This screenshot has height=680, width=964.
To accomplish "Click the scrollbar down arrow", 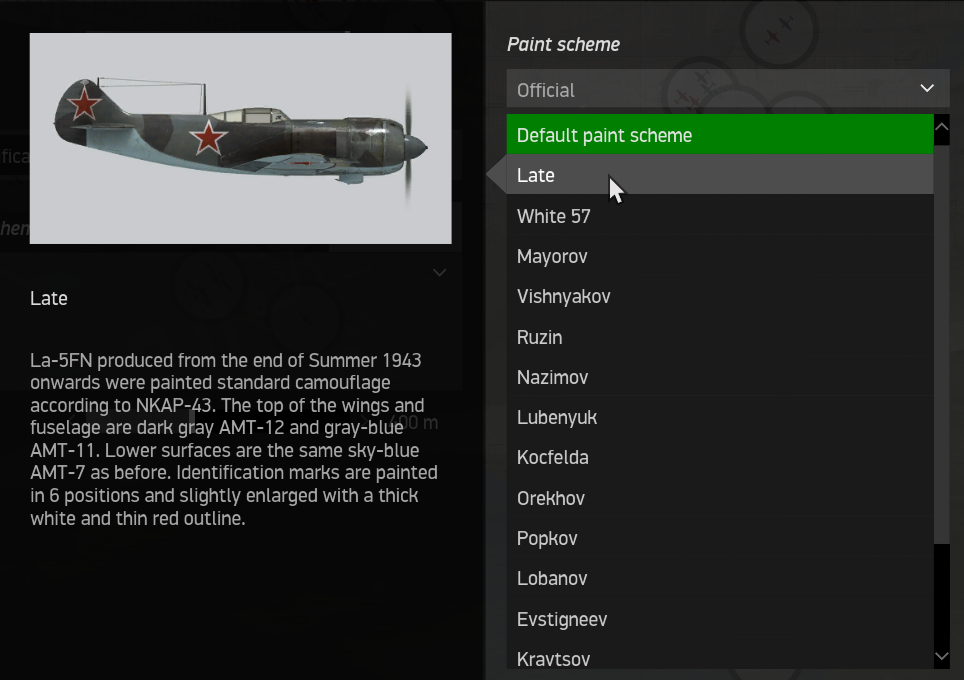I will [x=941, y=656].
